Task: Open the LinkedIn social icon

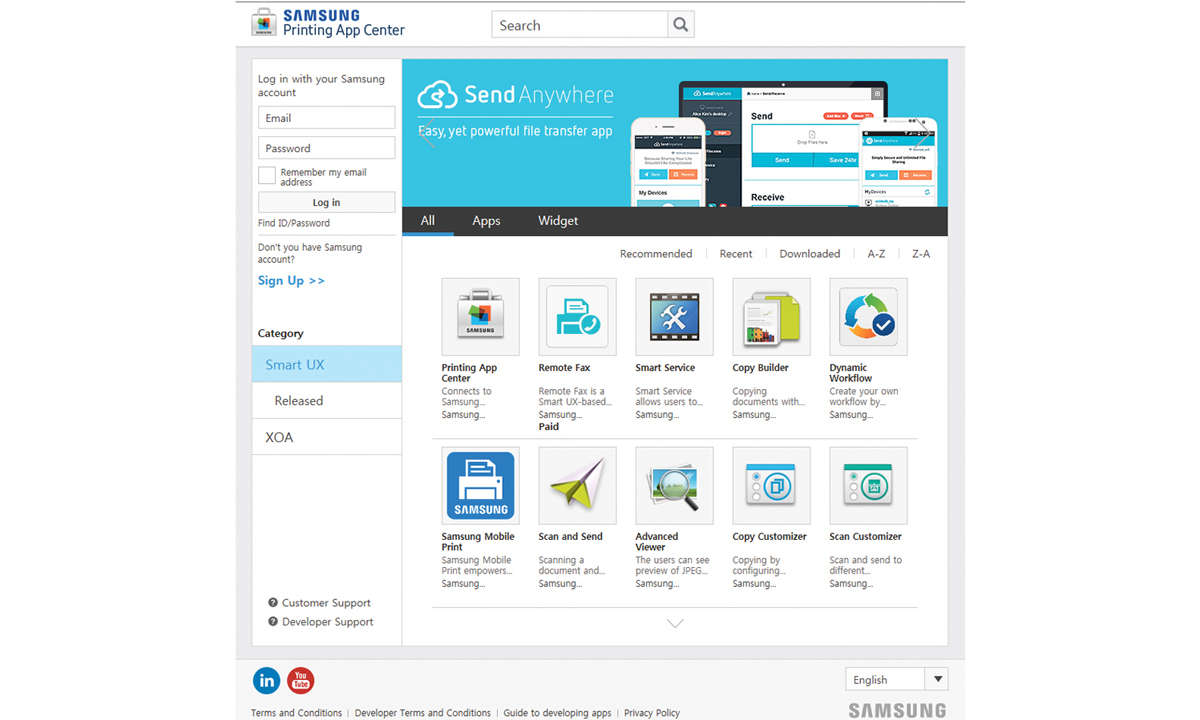Action: point(266,681)
